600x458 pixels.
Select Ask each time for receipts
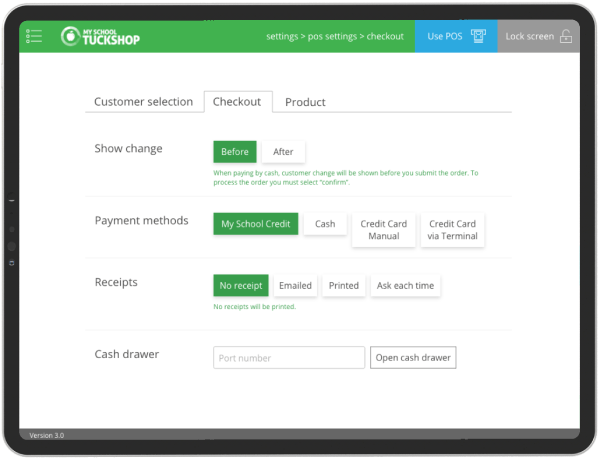[405, 285]
